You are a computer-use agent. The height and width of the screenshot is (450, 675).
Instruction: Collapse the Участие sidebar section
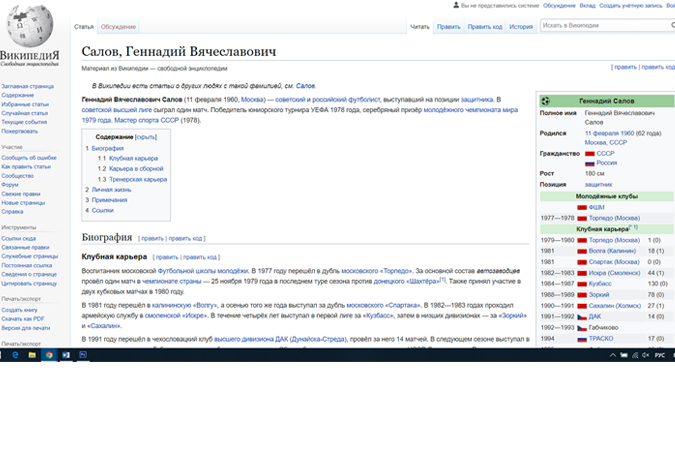(12, 146)
